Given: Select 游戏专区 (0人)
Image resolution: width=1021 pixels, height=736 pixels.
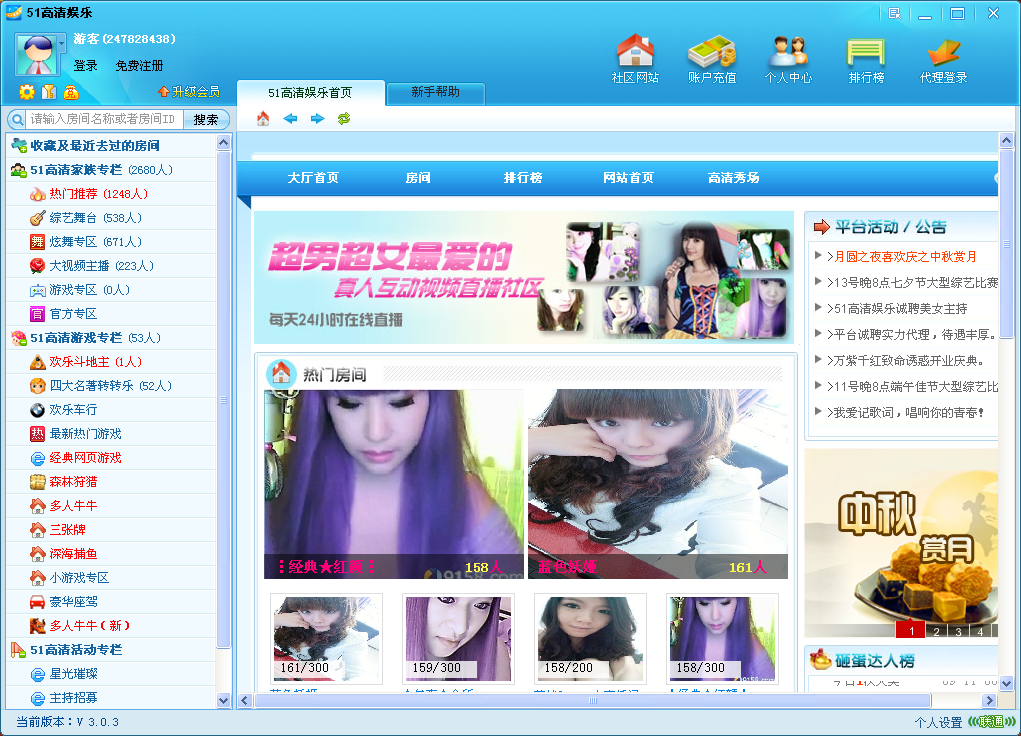Looking at the screenshot, I should 111,290.
